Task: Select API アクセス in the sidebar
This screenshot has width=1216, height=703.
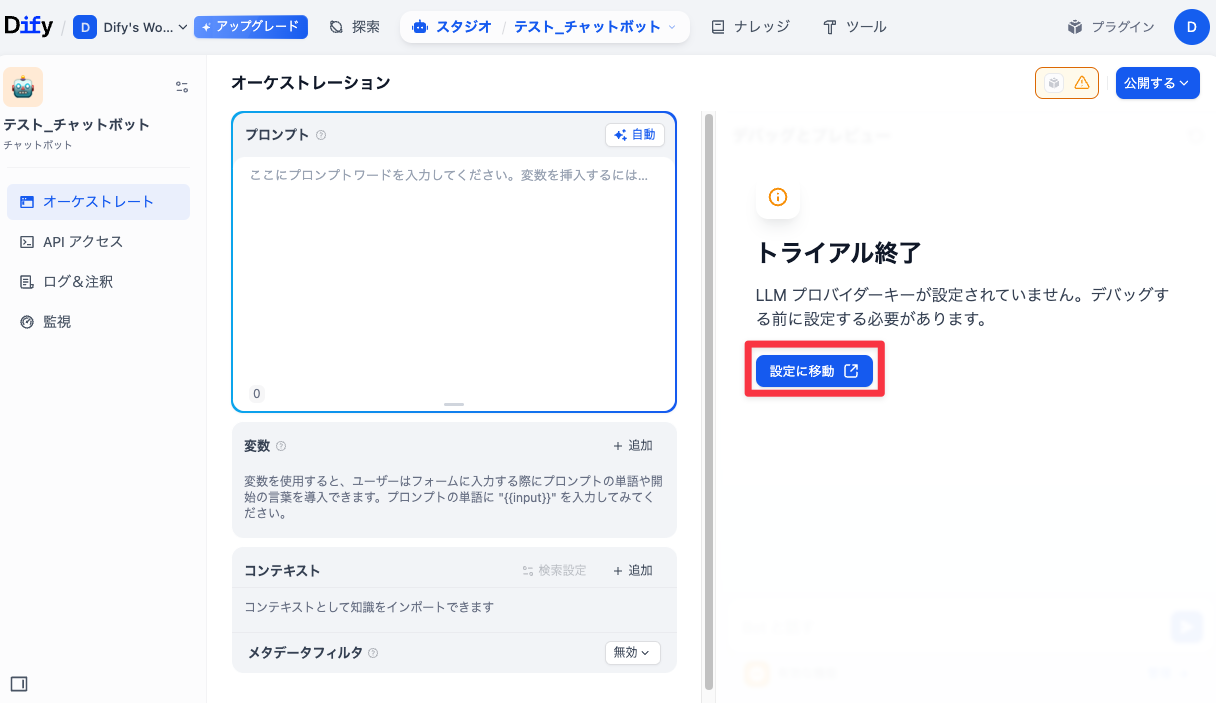Action: [x=83, y=242]
